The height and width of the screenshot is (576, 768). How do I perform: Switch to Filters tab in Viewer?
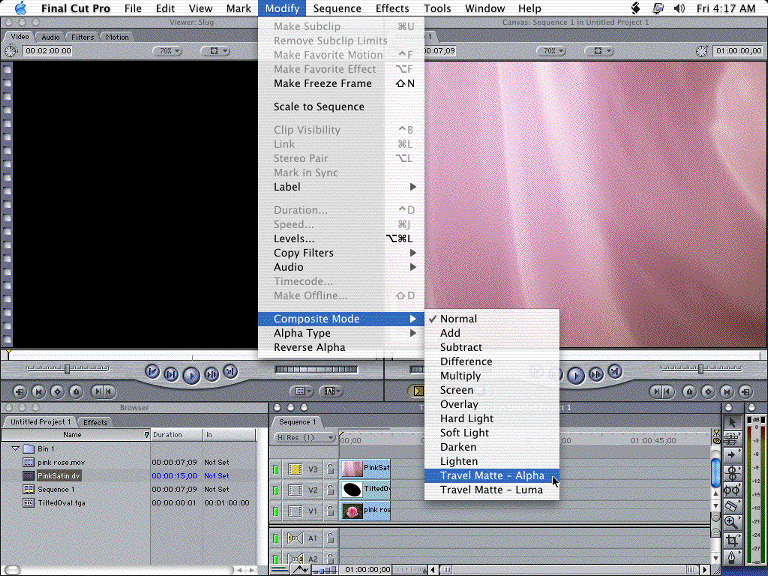pos(82,37)
